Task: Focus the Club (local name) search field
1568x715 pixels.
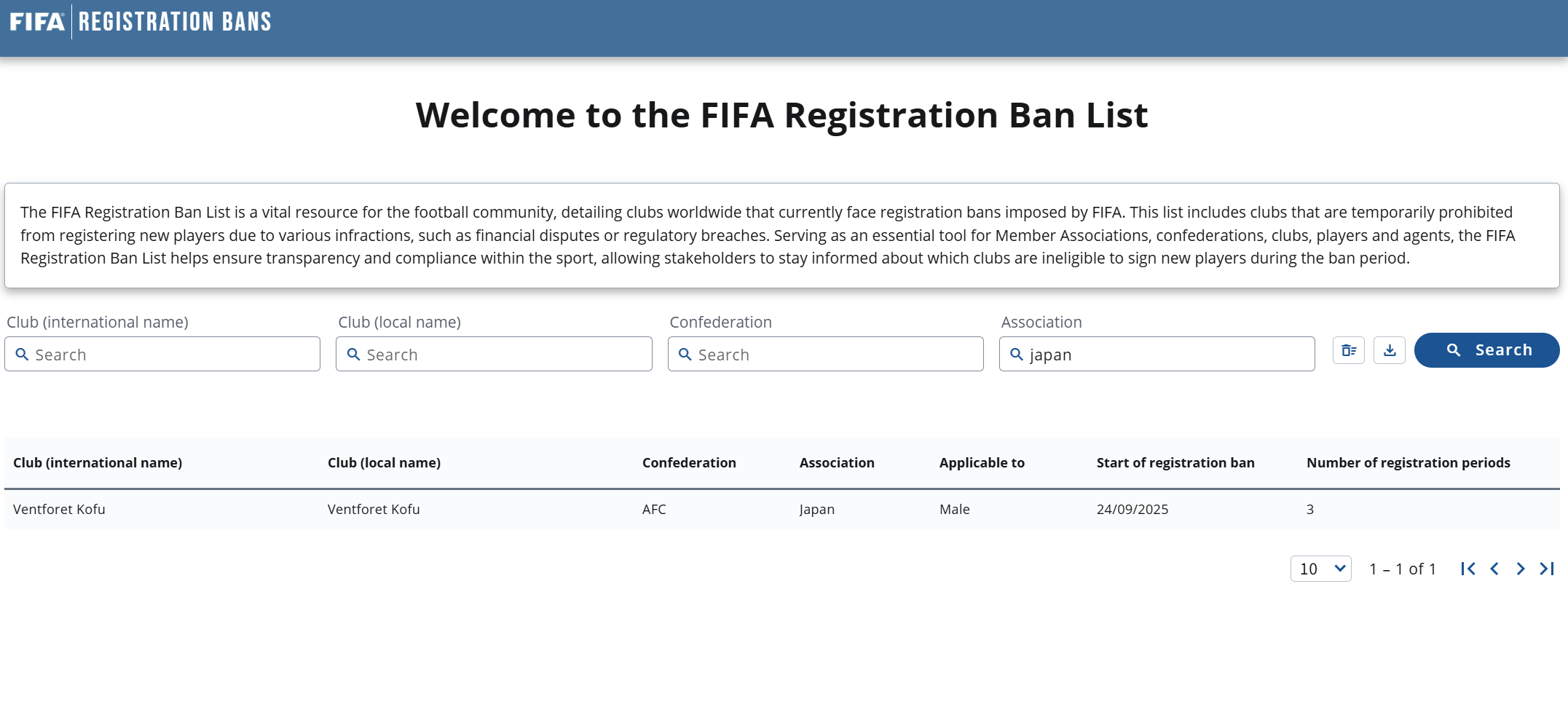Action: pos(494,354)
